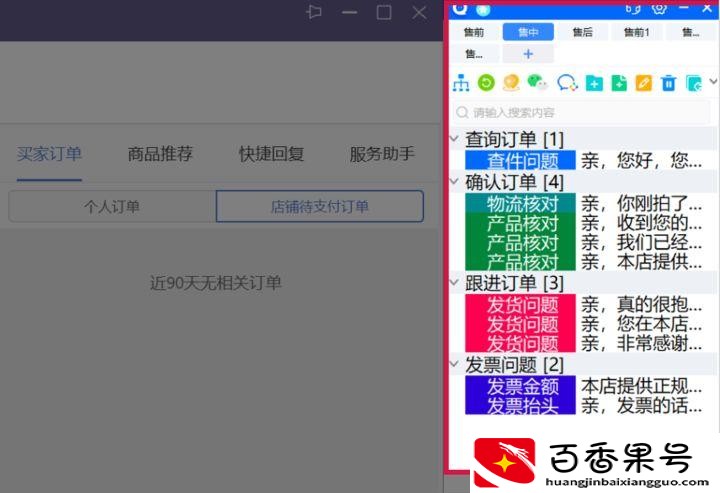The image size is (720, 493).
Task: Add a new folder with teal folder-plus icon
Action: [x=594, y=83]
